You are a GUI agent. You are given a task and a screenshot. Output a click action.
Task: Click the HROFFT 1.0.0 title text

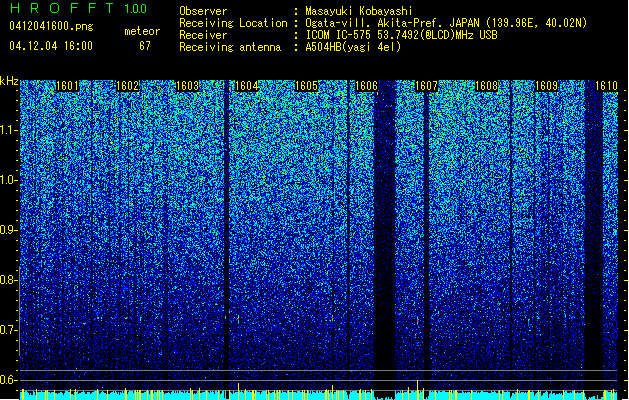point(78,8)
